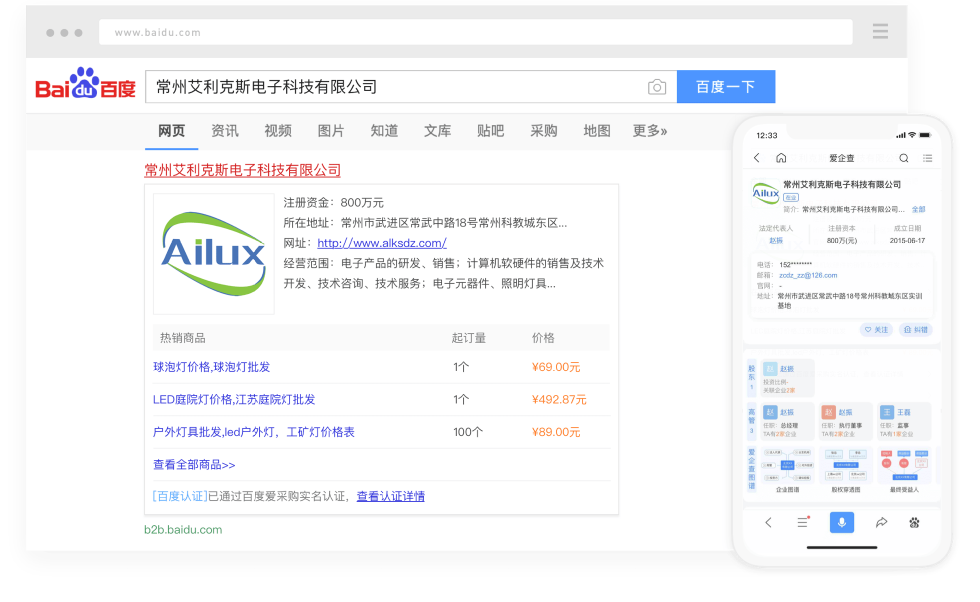Tap the 在业 status badge on phone

791,197
